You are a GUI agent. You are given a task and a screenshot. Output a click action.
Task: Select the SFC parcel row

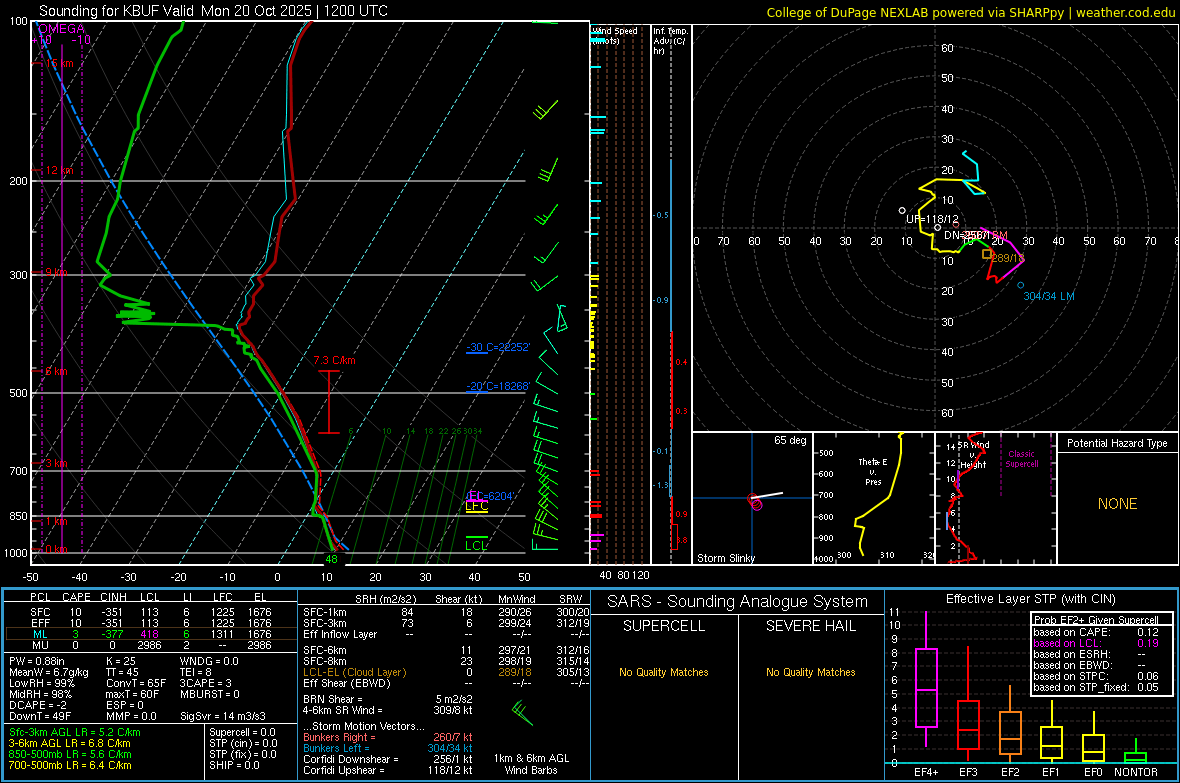pyautogui.click(x=151, y=612)
